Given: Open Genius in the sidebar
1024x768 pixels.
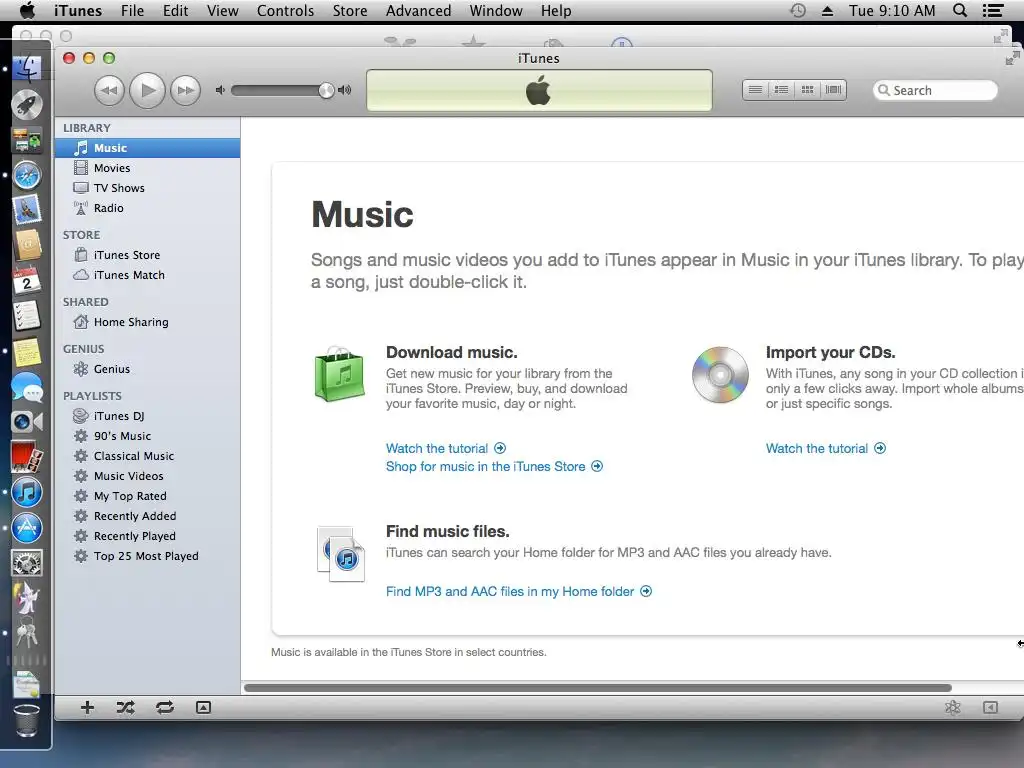Looking at the screenshot, I should (148, 369).
